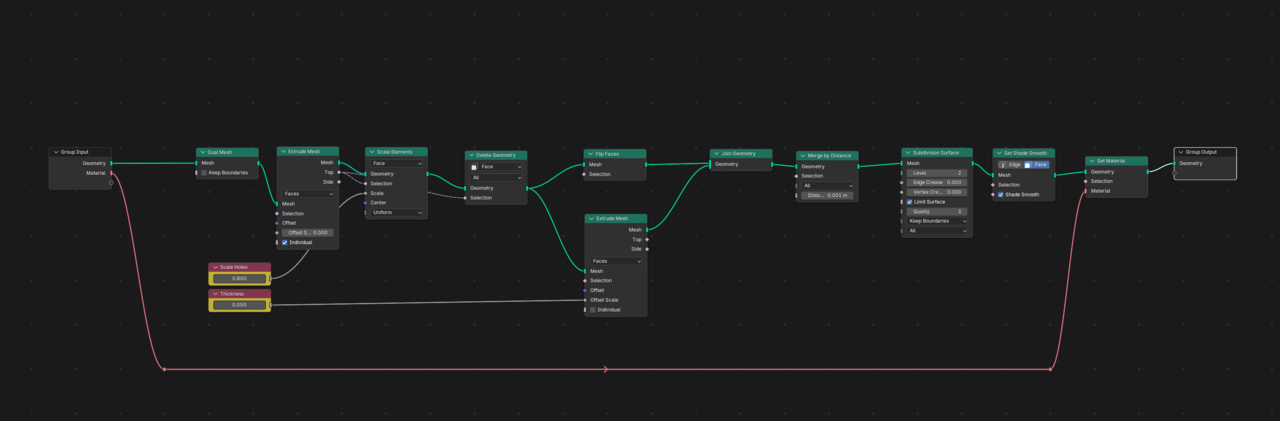The image size is (1280, 421).
Task: Click Set Shade Smooth's Selection socket
Action: click(993, 185)
